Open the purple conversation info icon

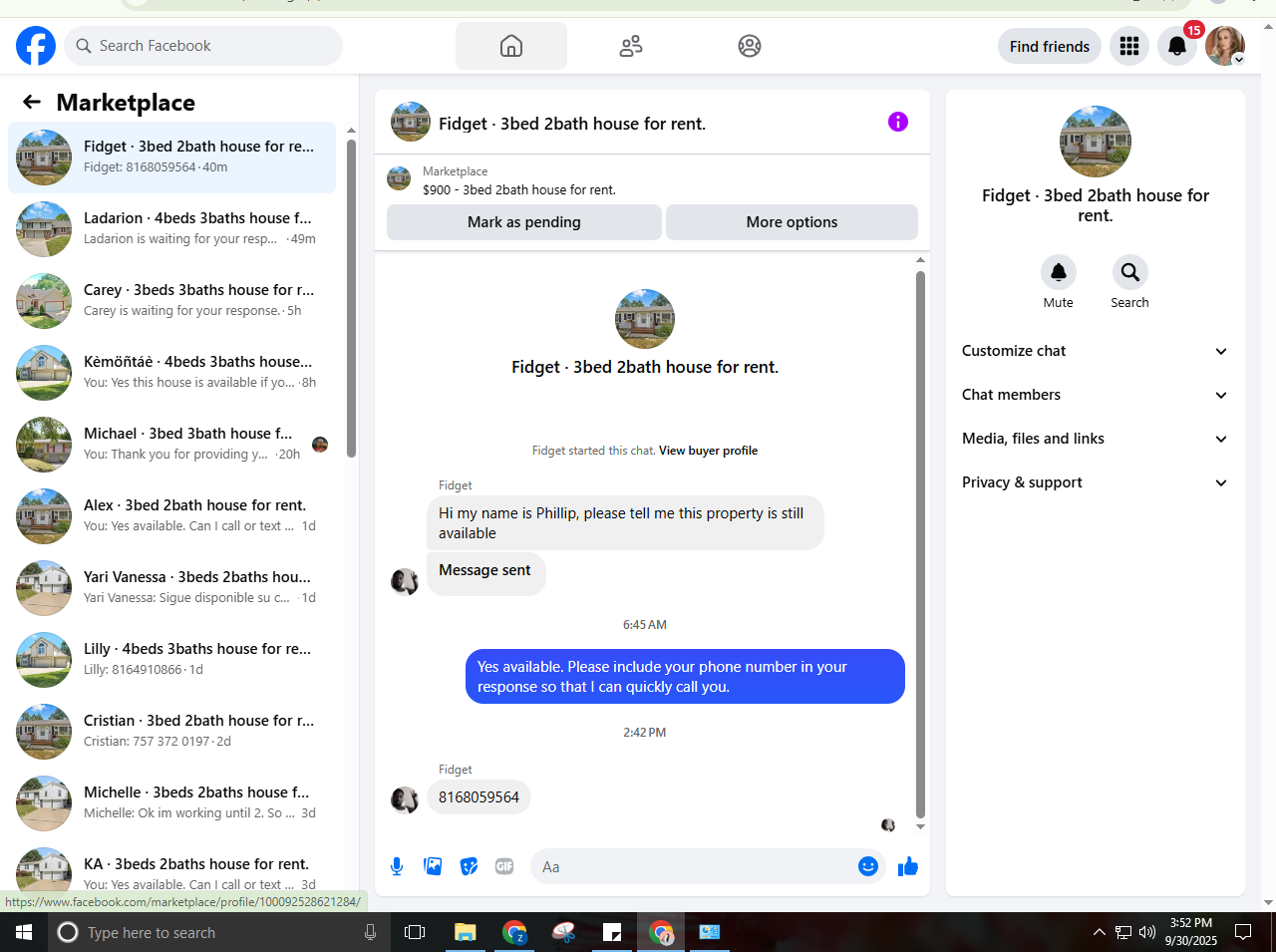(x=898, y=122)
